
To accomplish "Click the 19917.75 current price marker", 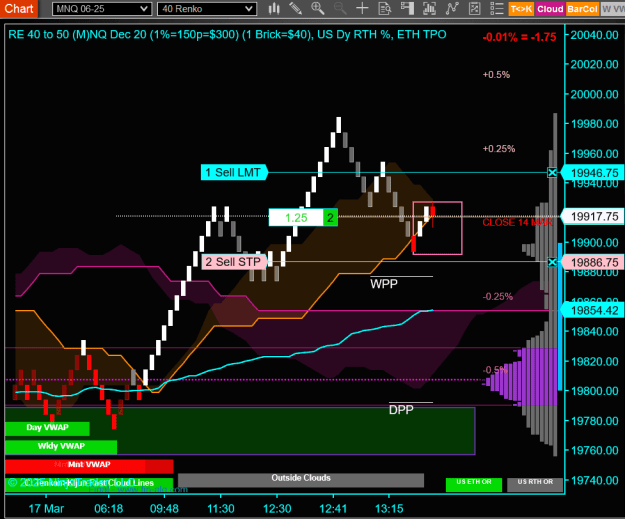I will (593, 217).
